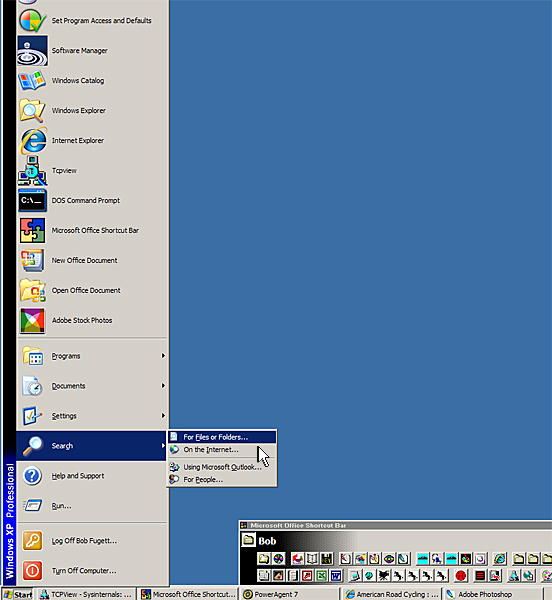Switch to PowerAgent 7 taskbar button
The image size is (552, 600).
click(290, 594)
